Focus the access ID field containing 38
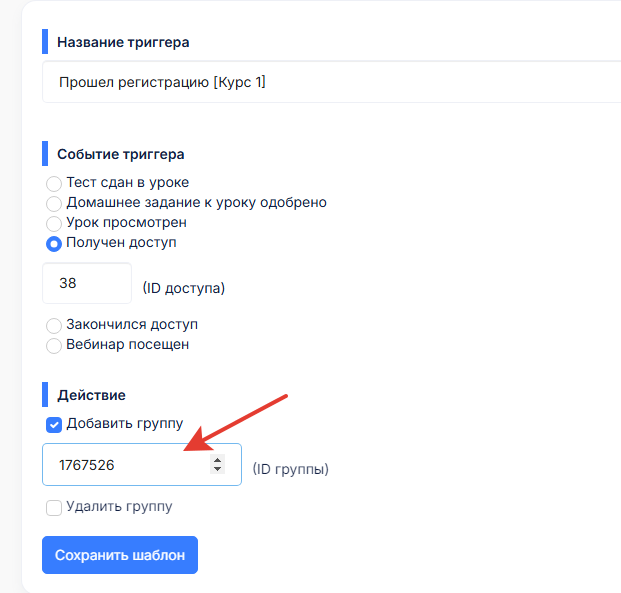This screenshot has width=621, height=593. pos(86,283)
